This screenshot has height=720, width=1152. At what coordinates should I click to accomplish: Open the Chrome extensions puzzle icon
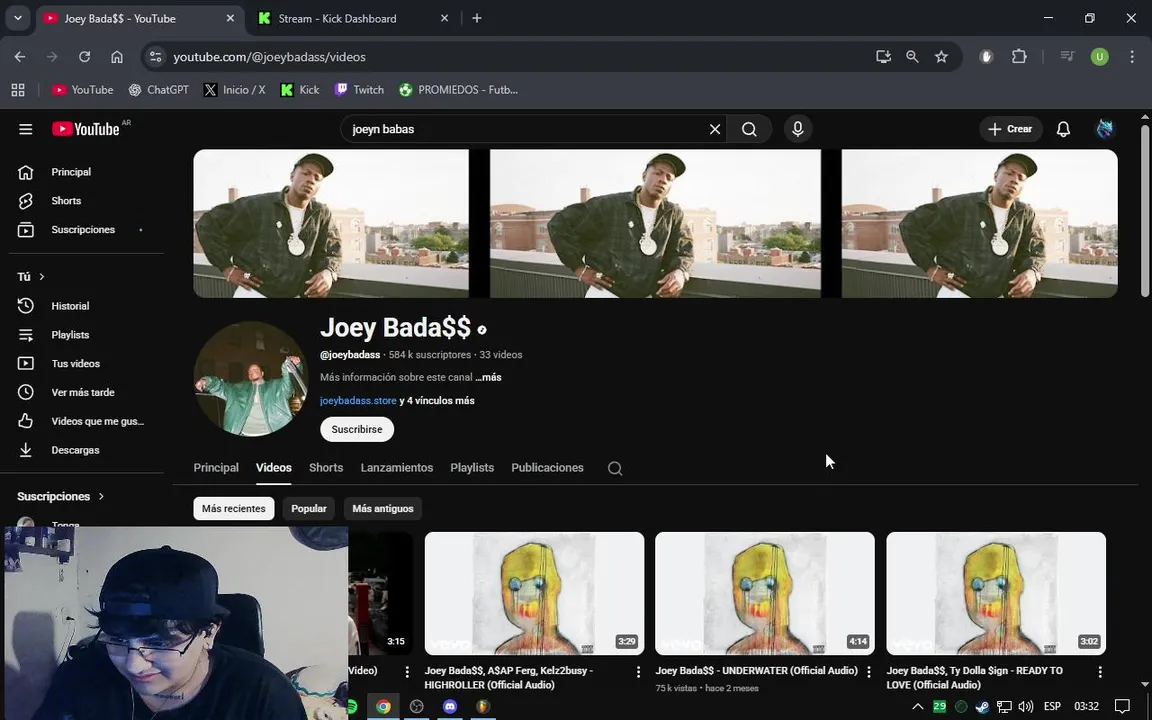pos(1019,57)
